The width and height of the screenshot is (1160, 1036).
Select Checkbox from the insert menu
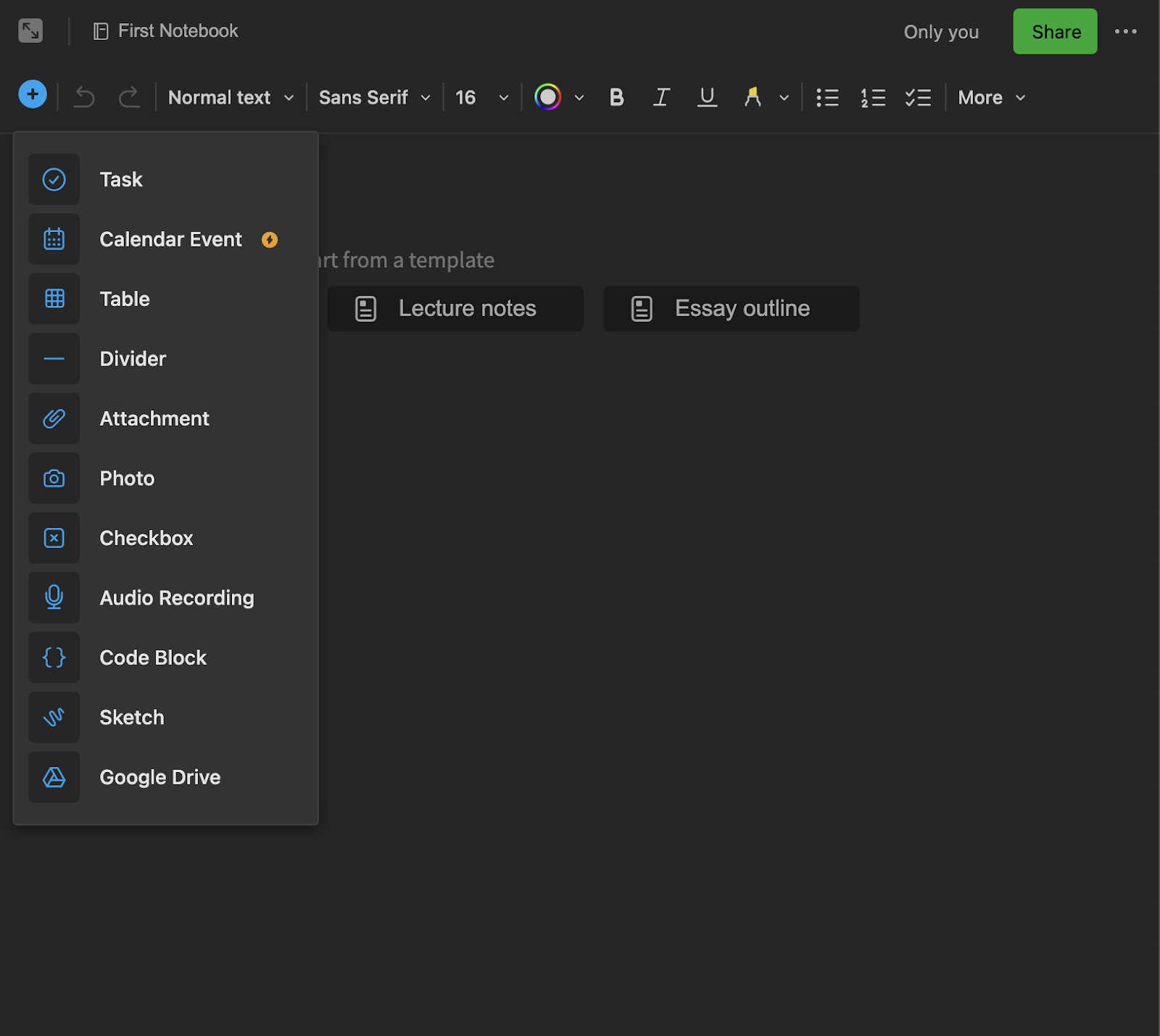point(166,538)
